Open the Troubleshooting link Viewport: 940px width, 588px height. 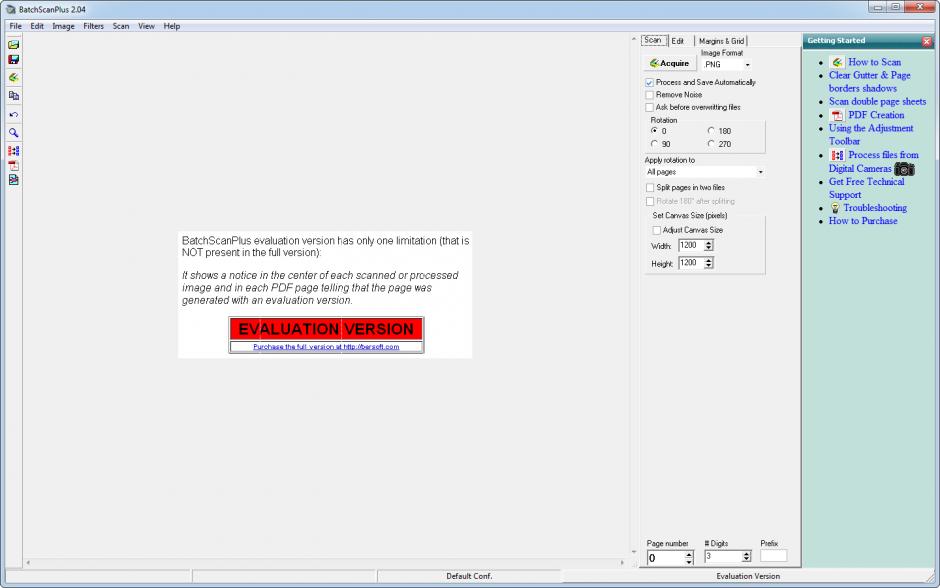click(x=875, y=208)
